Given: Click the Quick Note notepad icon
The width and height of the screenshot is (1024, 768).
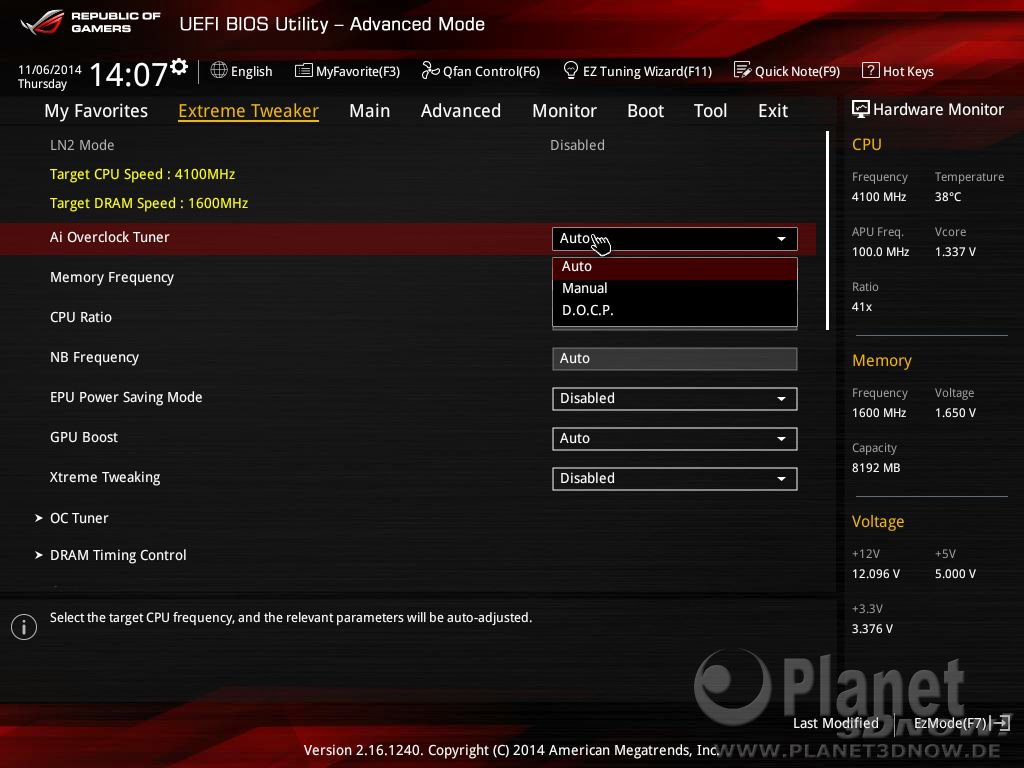Looking at the screenshot, I should point(742,70).
